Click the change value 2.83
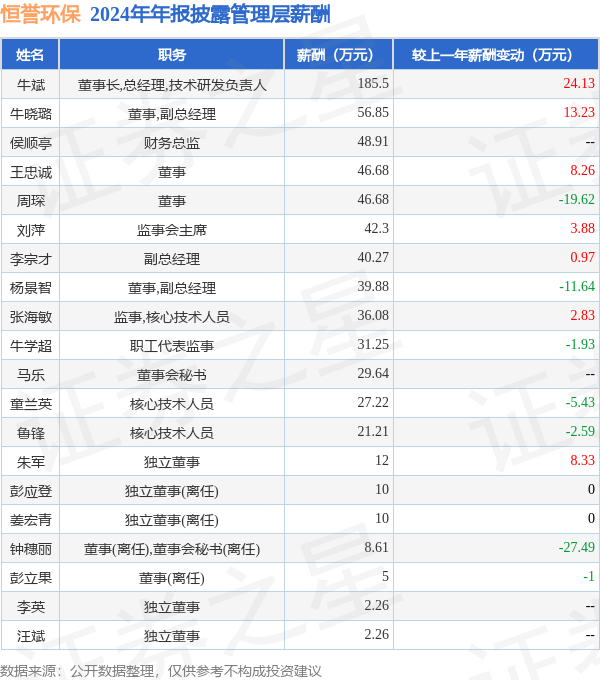600x680 pixels. tap(582, 316)
